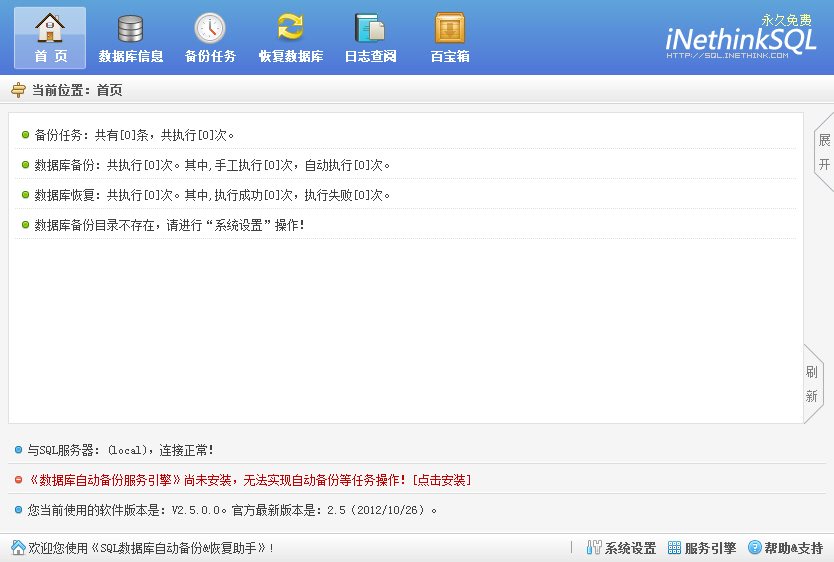Click the 数据库恢复 statistics line
The image size is (834, 562).
[x=212, y=195]
